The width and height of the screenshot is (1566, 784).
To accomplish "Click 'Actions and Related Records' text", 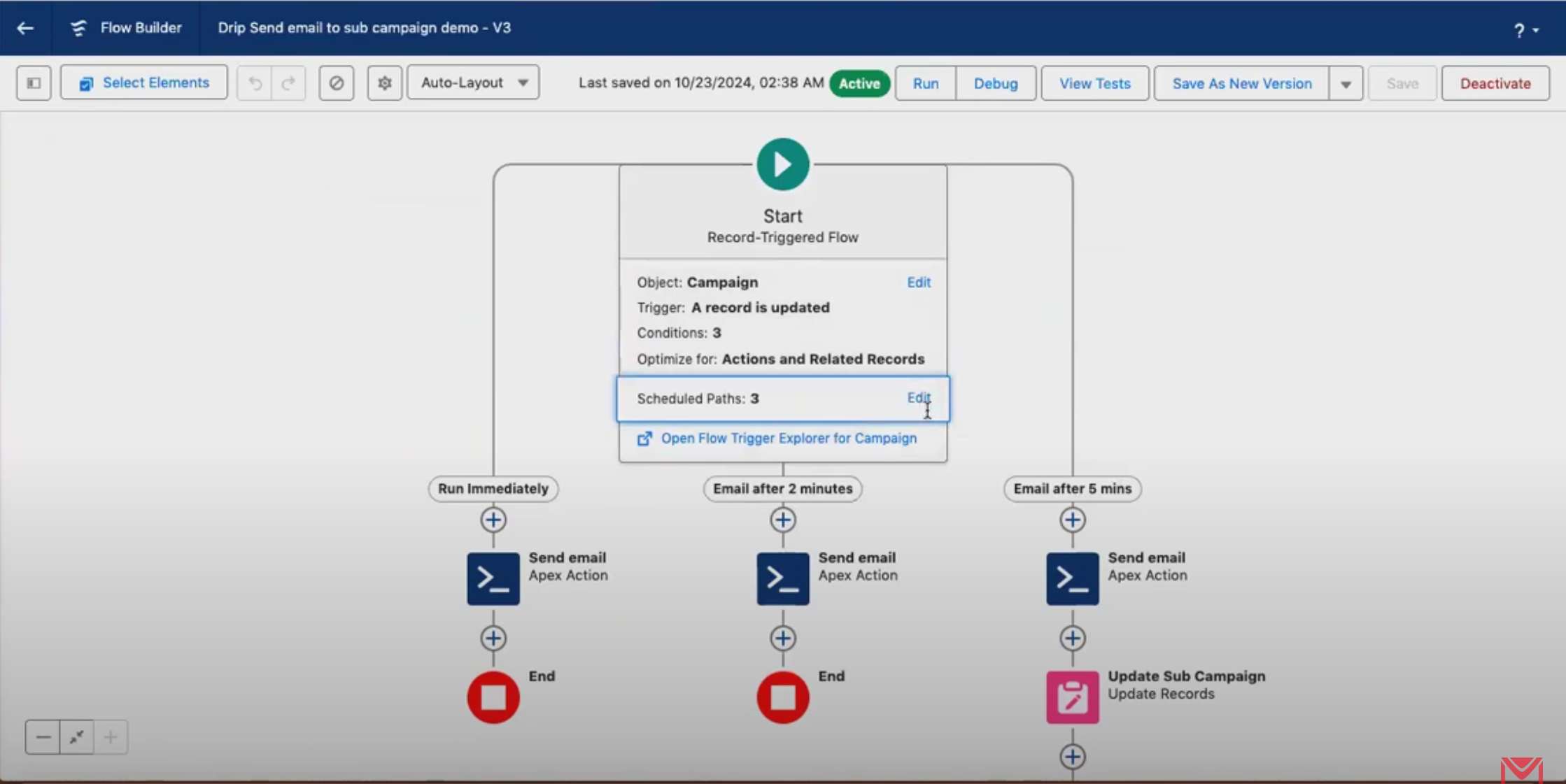I will pyautogui.click(x=823, y=359).
